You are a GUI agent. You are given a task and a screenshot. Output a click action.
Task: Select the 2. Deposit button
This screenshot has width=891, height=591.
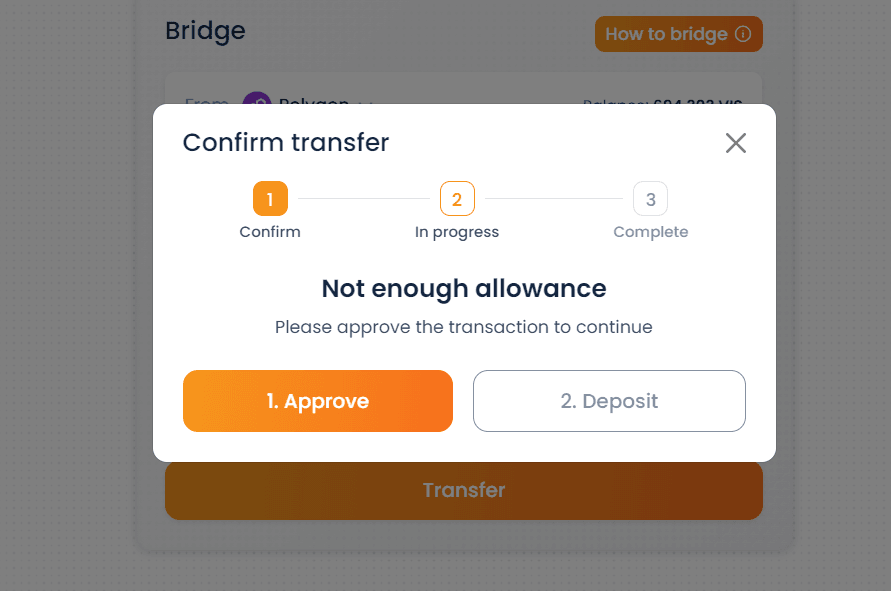click(609, 401)
